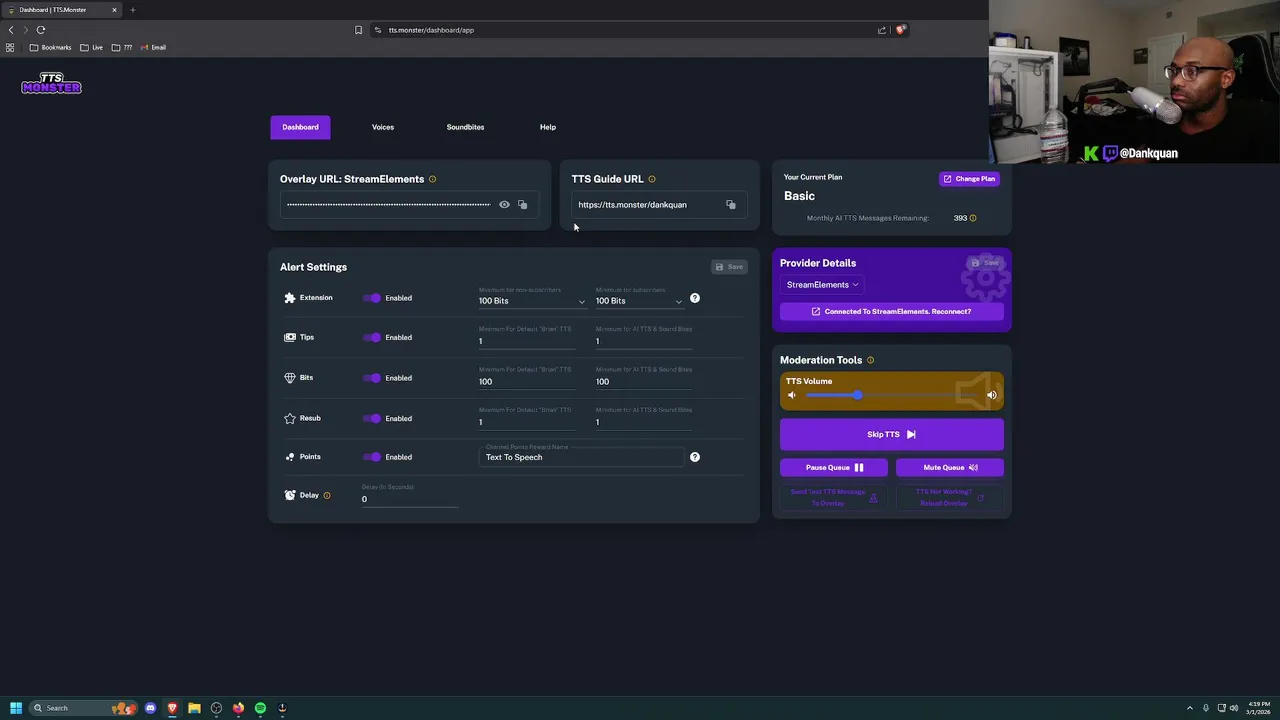Viewport: 1280px width, 720px height.
Task: Click the Mute Queue button
Action: point(950,467)
